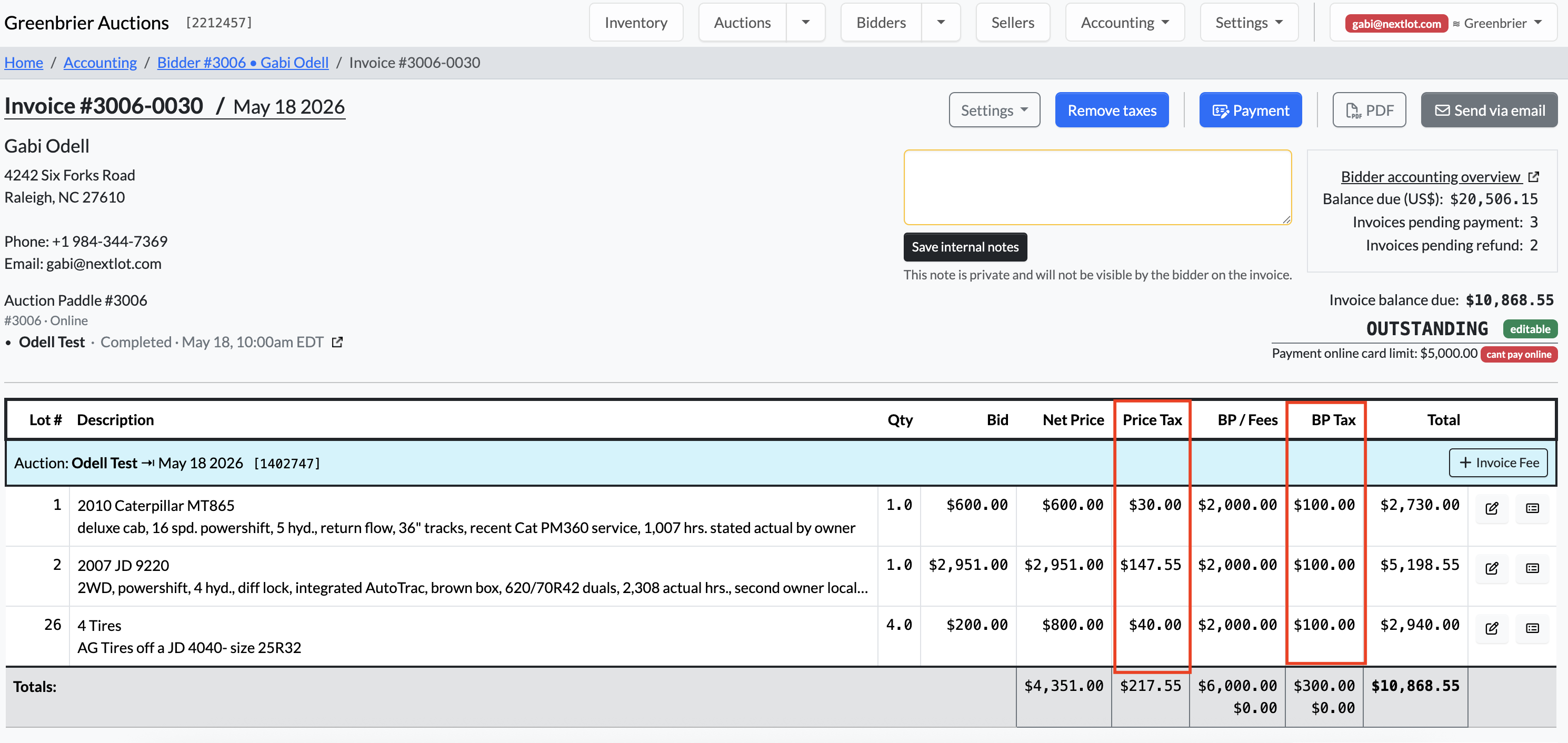Screen dimensions: 1568x743
Task: Click the Email: gabi@nextlot.com text
Action: [83, 264]
